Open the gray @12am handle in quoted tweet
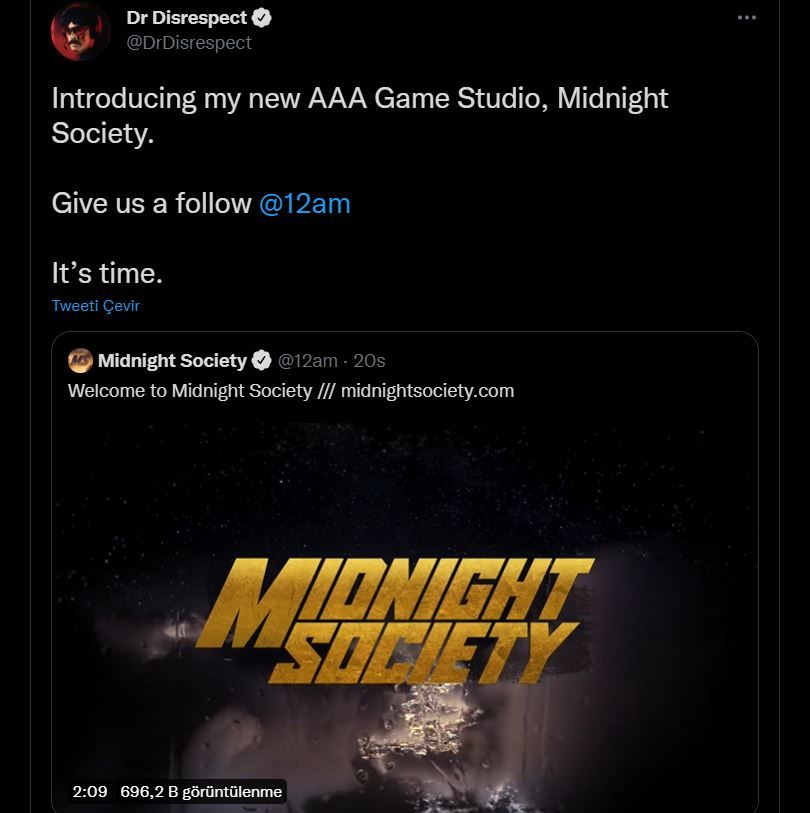 point(308,360)
